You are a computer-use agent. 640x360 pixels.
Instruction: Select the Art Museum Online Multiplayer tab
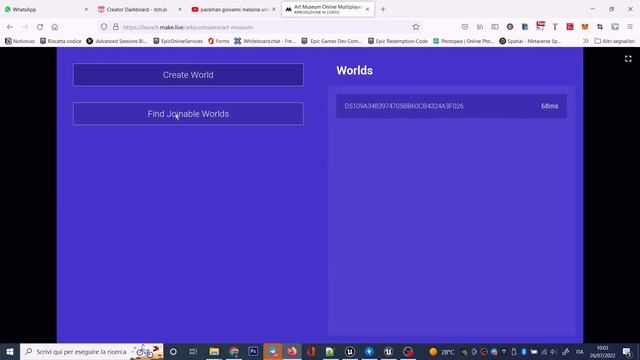point(327,9)
